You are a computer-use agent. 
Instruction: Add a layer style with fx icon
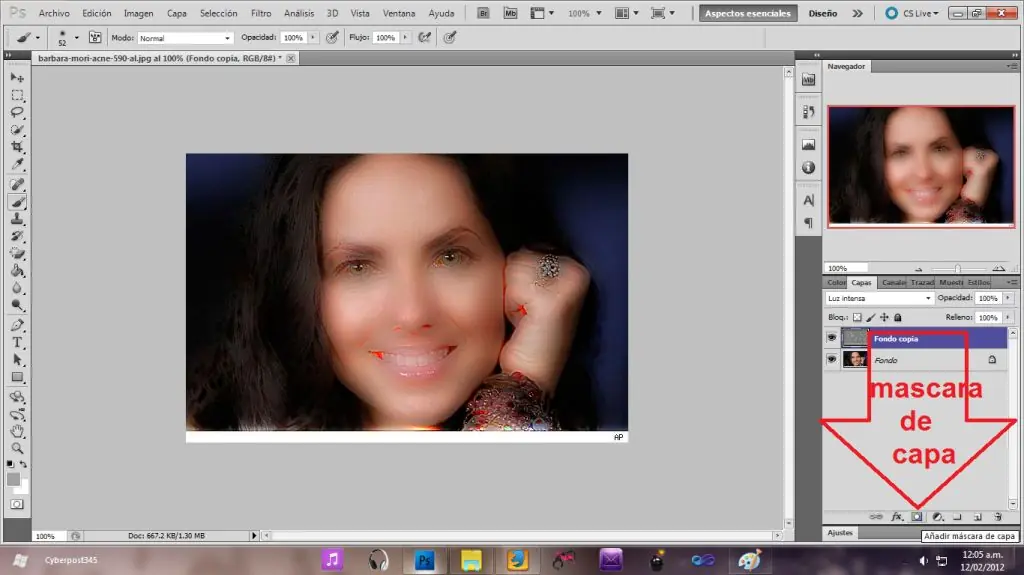click(x=897, y=517)
